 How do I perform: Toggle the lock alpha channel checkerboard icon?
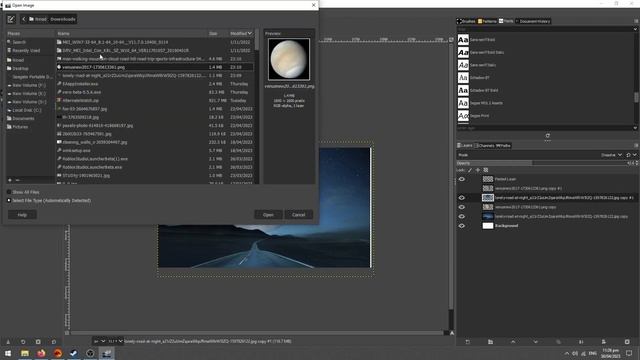[485, 170]
